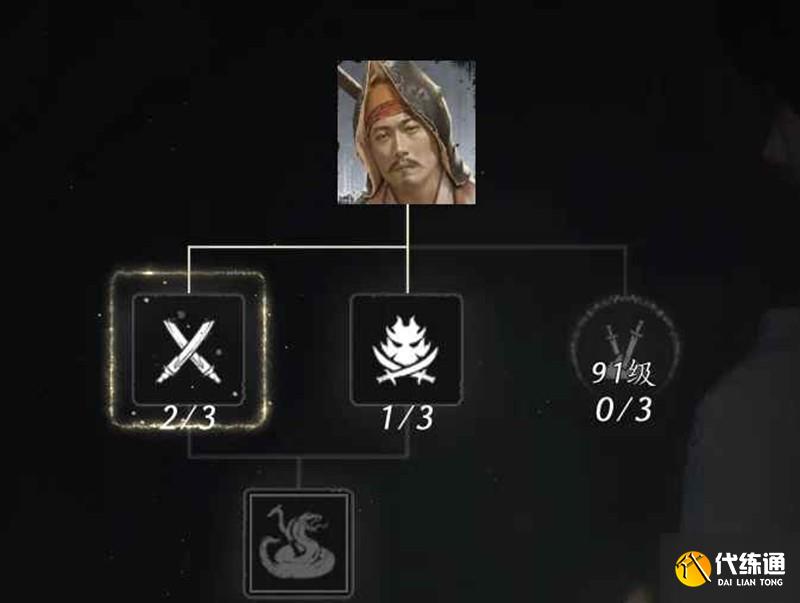Click the connector line above snake skill
The height and width of the screenshot is (603, 800).
click(x=298, y=473)
